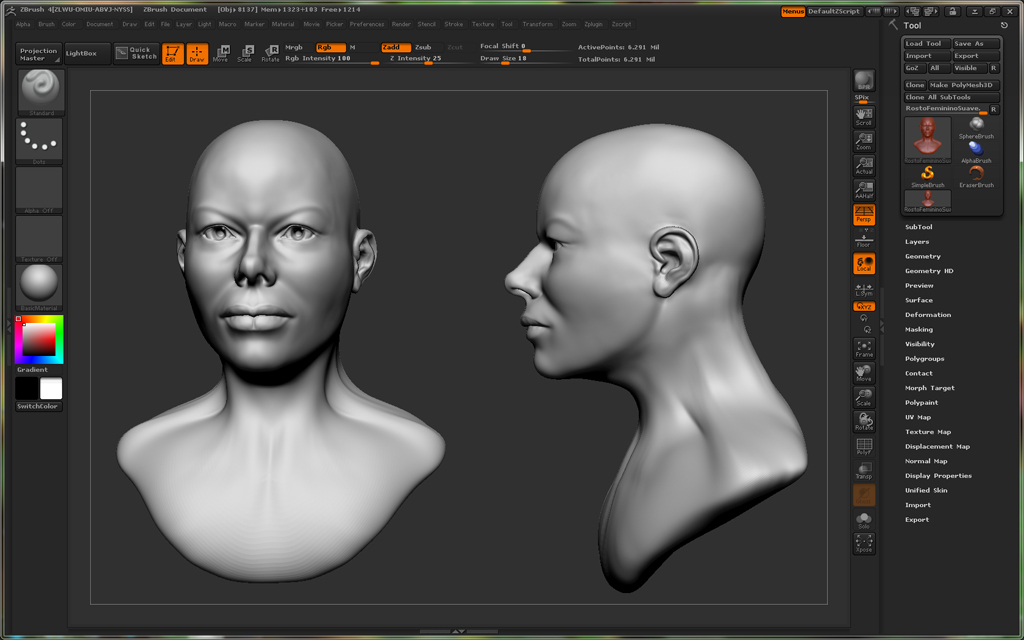Image resolution: width=1024 pixels, height=640 pixels.
Task: Toggle the Floor grid
Action: pos(864,240)
